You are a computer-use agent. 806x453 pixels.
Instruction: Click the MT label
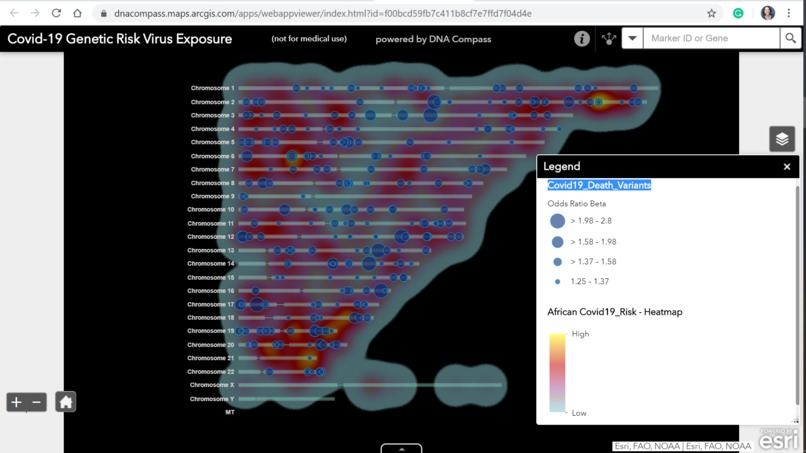tap(230, 412)
